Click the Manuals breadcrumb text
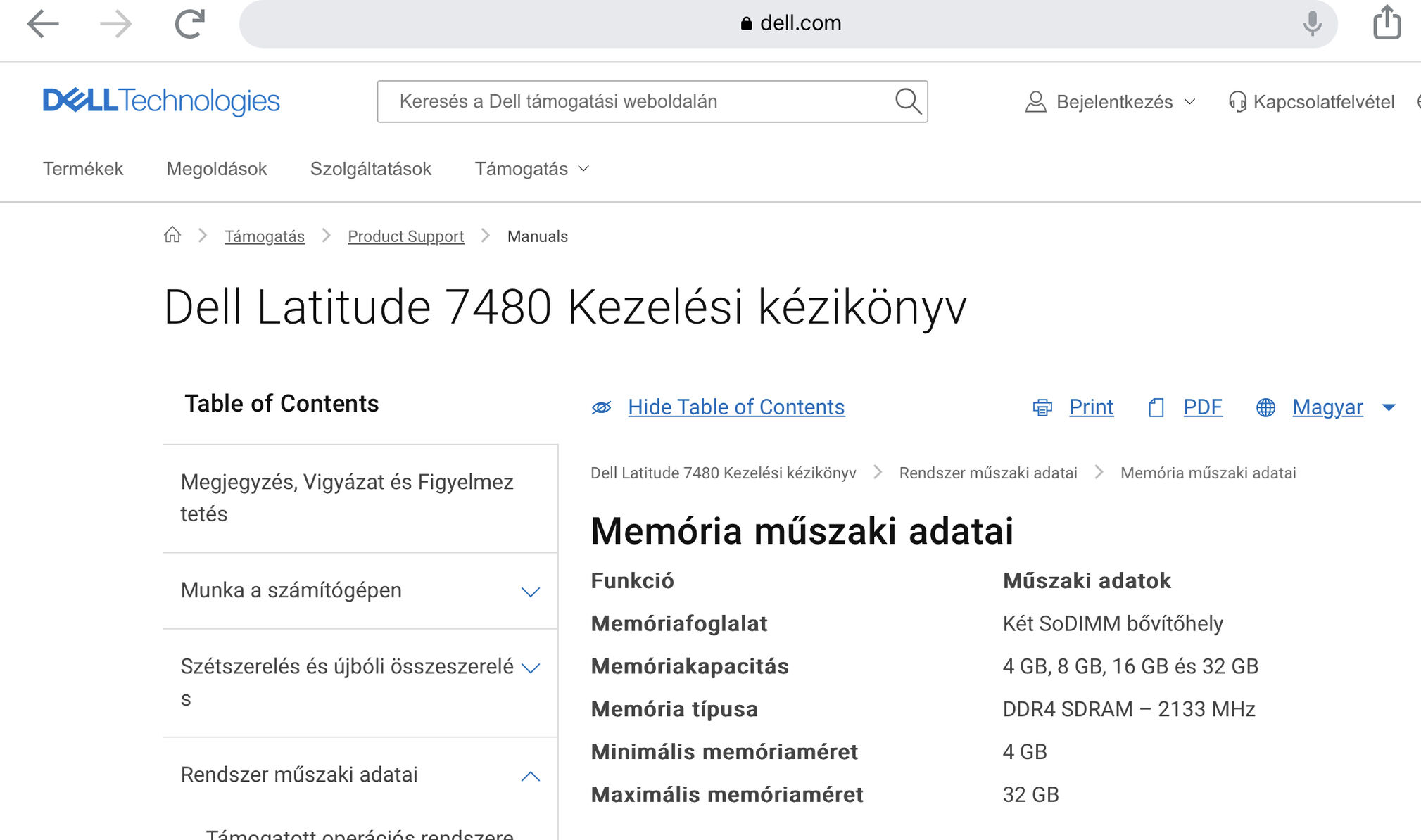Image resolution: width=1421 pixels, height=840 pixels. [x=538, y=236]
